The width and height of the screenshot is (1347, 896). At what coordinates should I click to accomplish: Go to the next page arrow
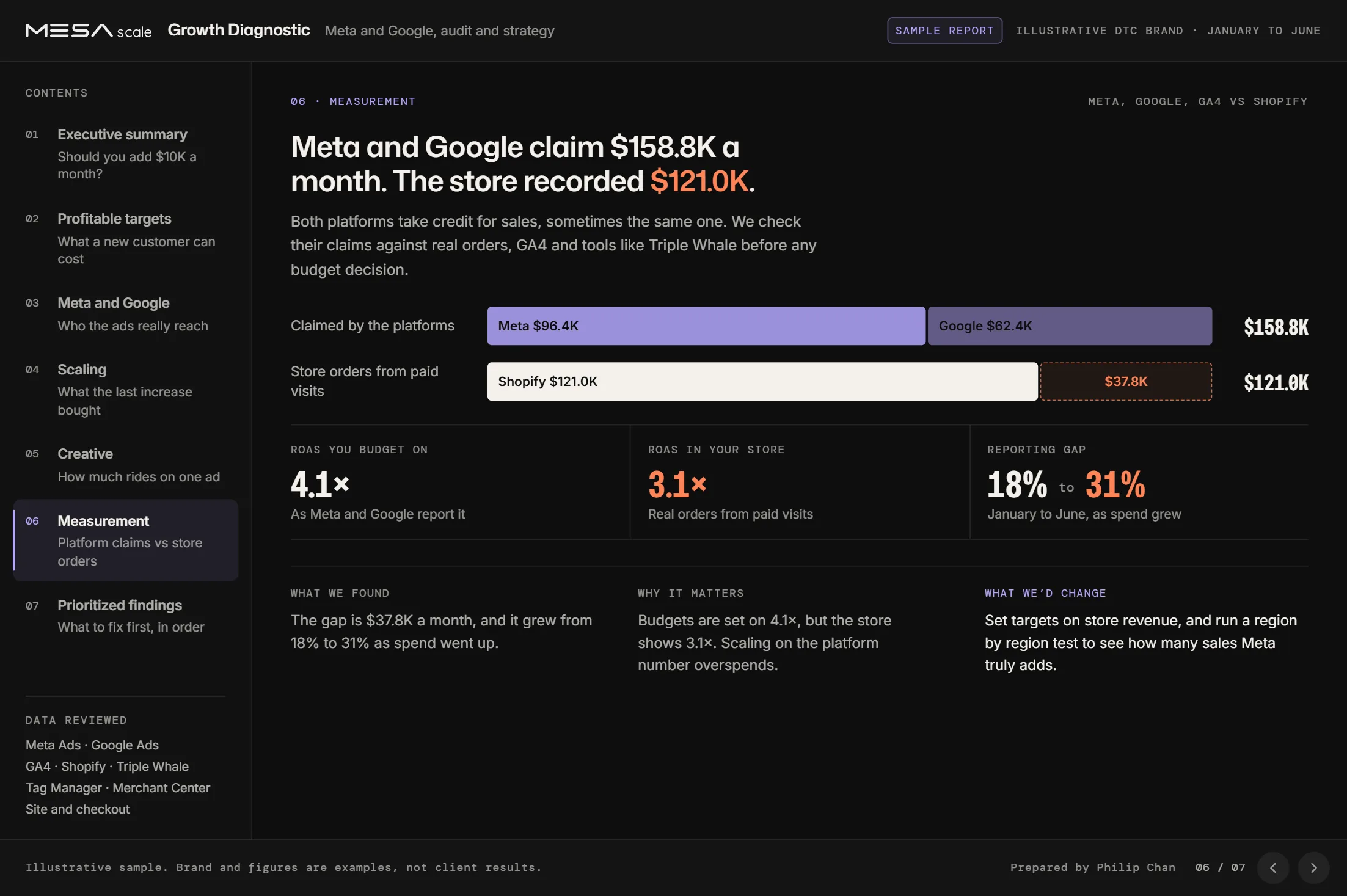click(1313, 868)
